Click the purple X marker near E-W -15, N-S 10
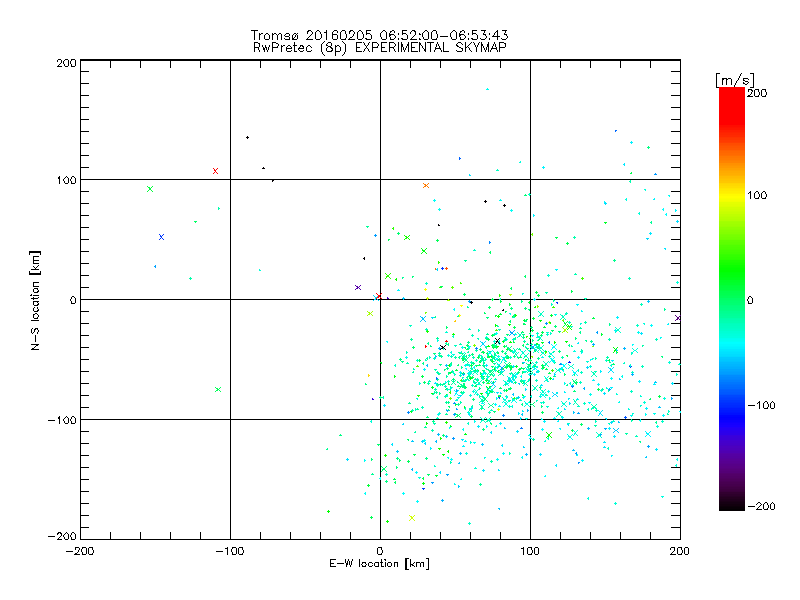Viewport: 800px width, 600px height. (358, 288)
